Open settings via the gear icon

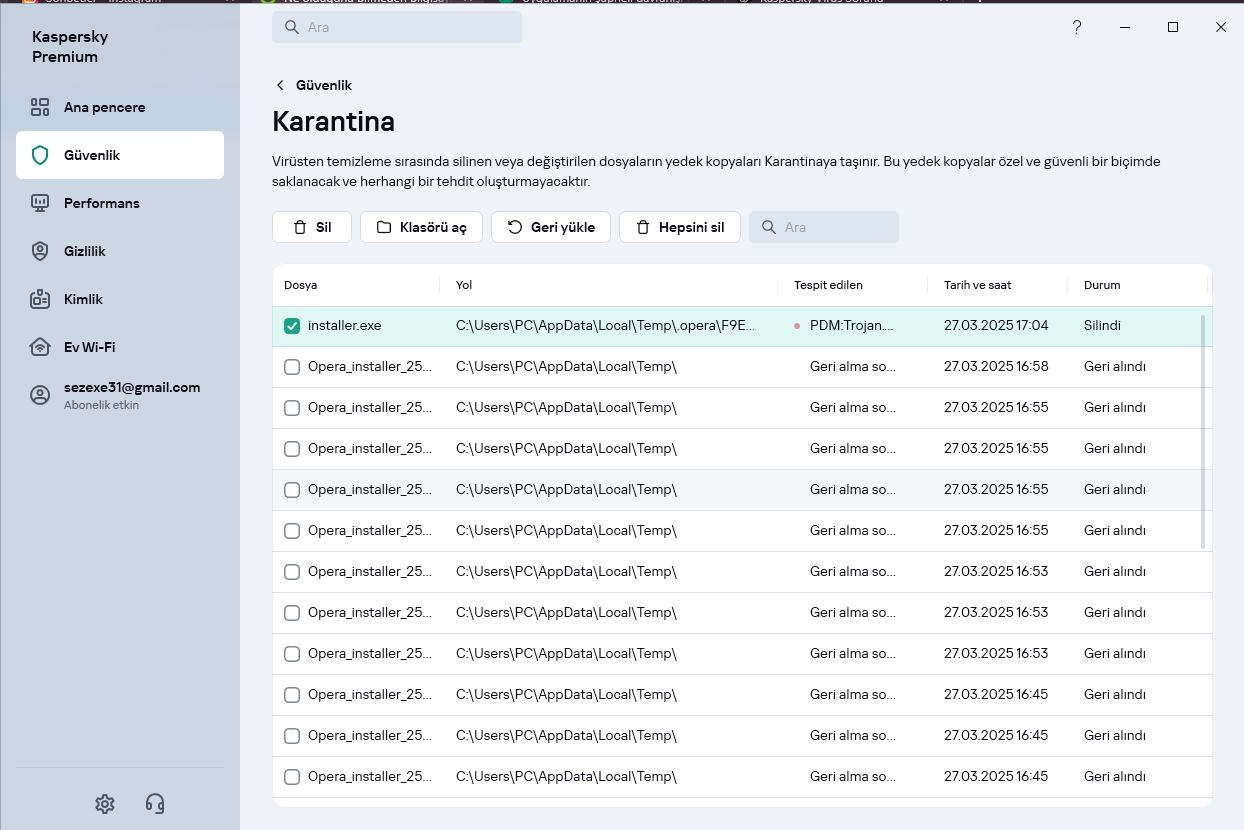[x=105, y=803]
